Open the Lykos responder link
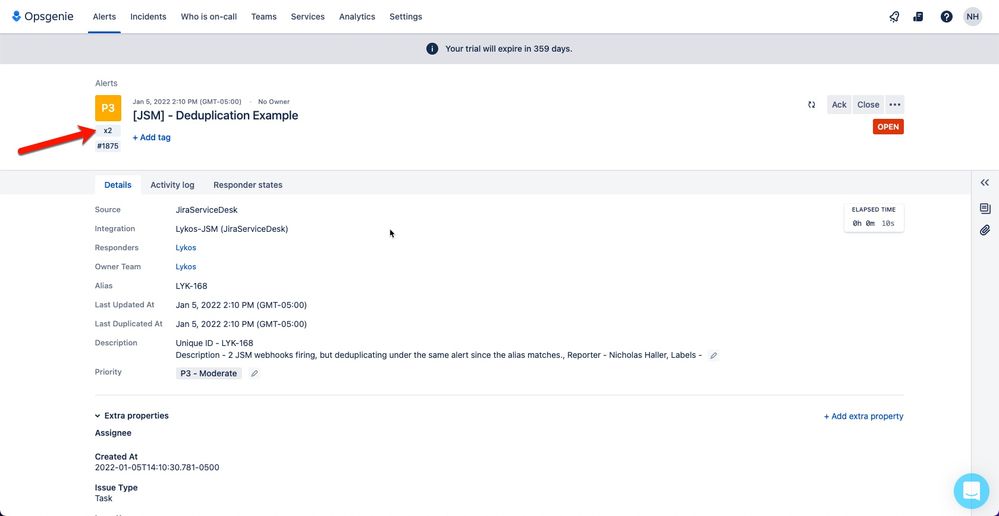999x516 pixels. 186,248
